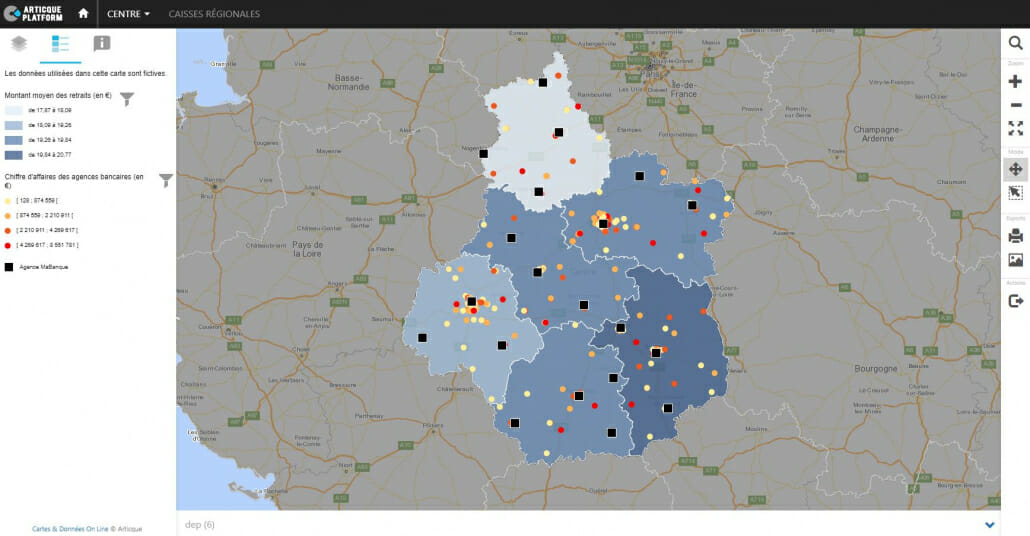Filter the Montant moyen des retraits legend
The image size is (1030, 536).
click(x=127, y=99)
